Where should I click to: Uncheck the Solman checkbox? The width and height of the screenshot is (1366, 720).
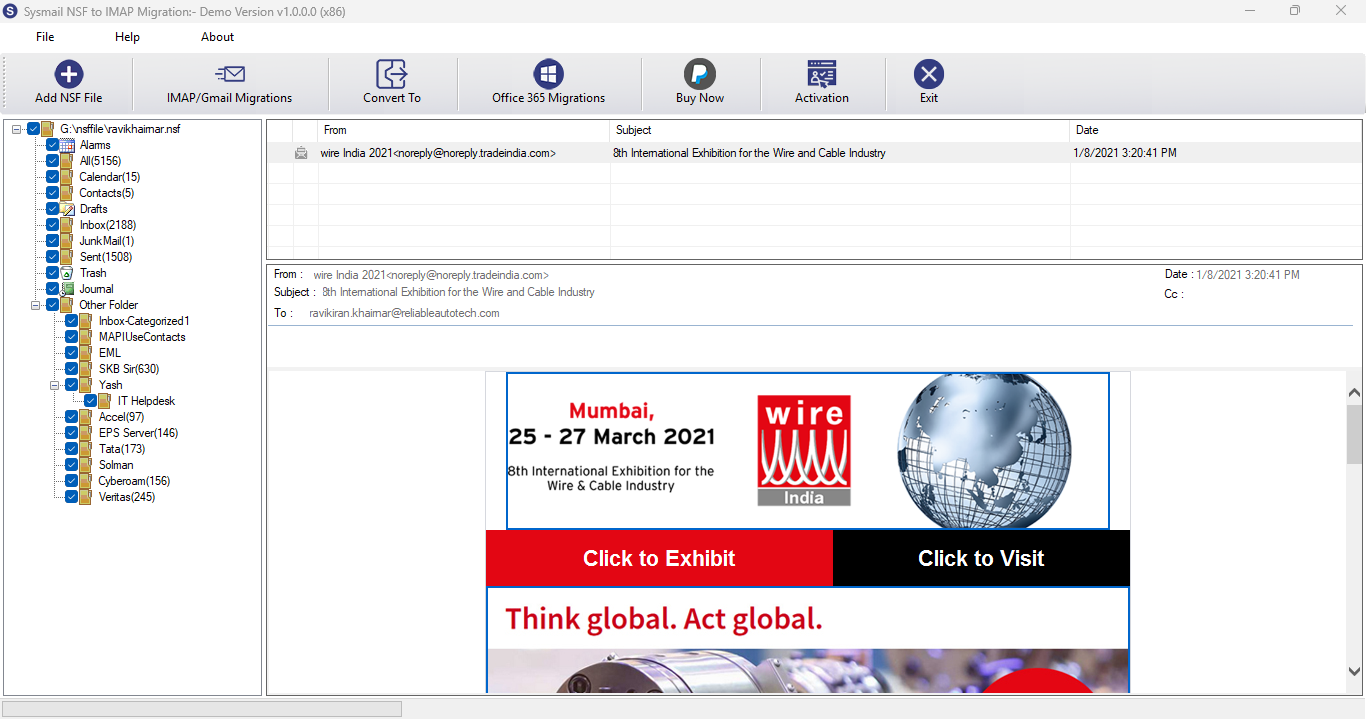[72, 465]
